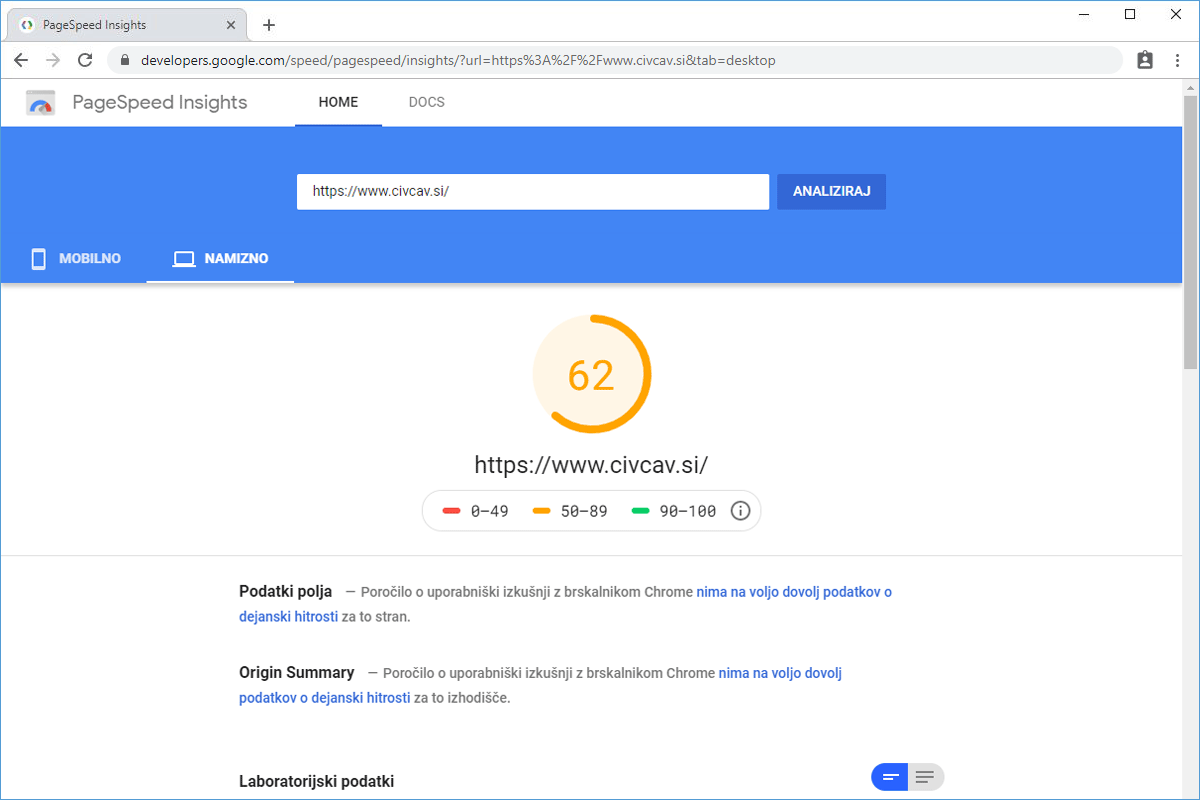This screenshot has width=1200, height=800.
Task: Click inside the URL input field
Action: (x=532, y=191)
